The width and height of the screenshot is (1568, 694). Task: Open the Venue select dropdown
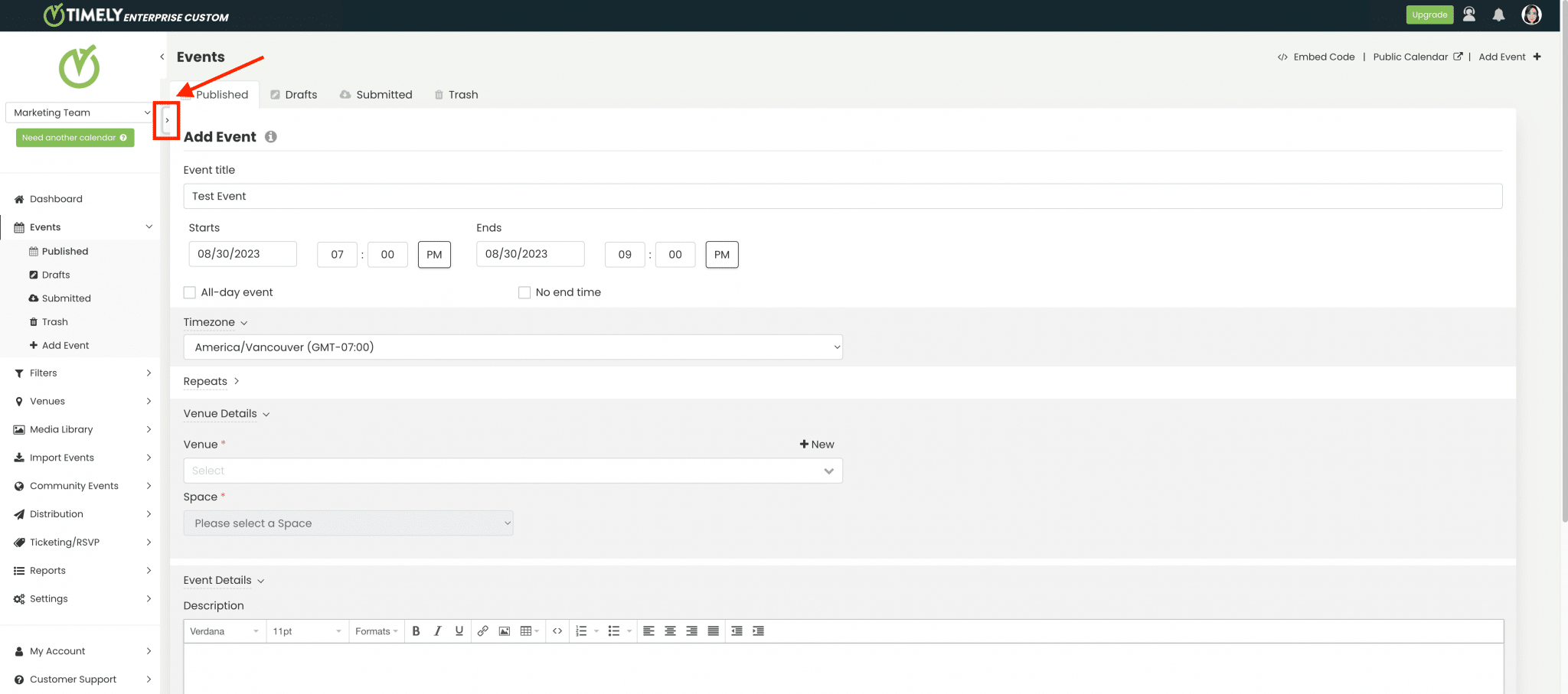pos(512,471)
